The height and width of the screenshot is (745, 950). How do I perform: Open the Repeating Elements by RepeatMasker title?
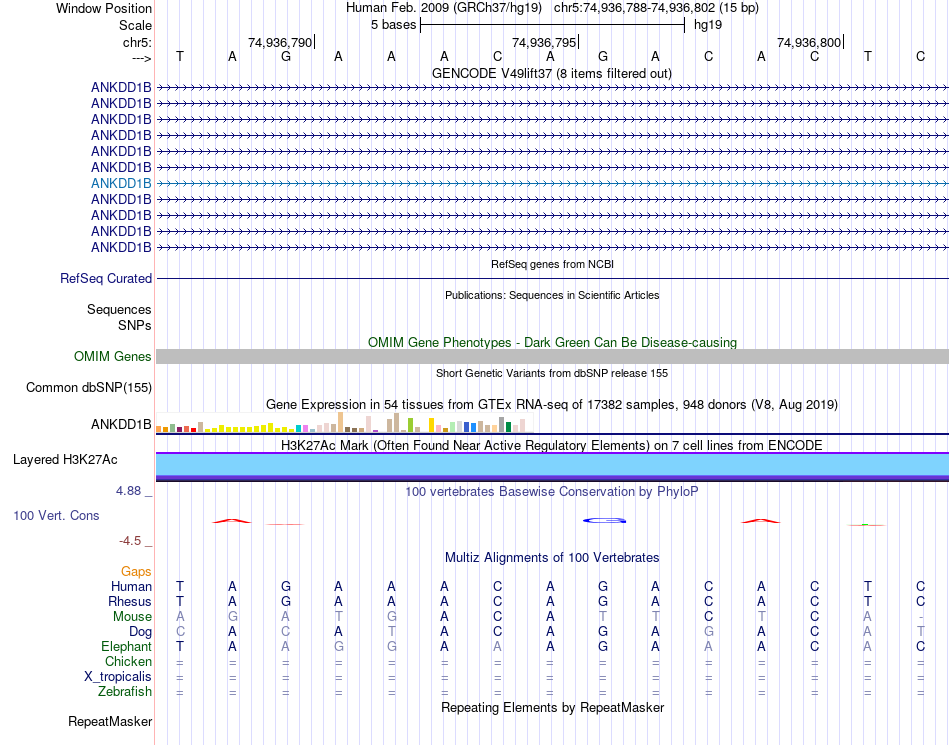coord(553,707)
